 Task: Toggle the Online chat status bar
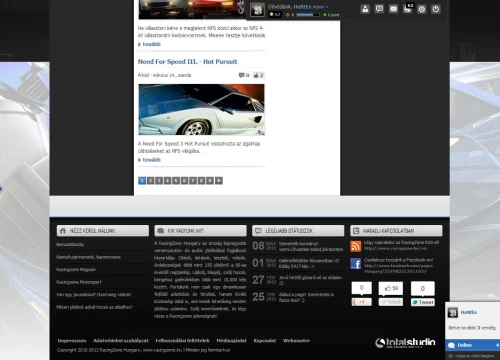click(x=473, y=345)
